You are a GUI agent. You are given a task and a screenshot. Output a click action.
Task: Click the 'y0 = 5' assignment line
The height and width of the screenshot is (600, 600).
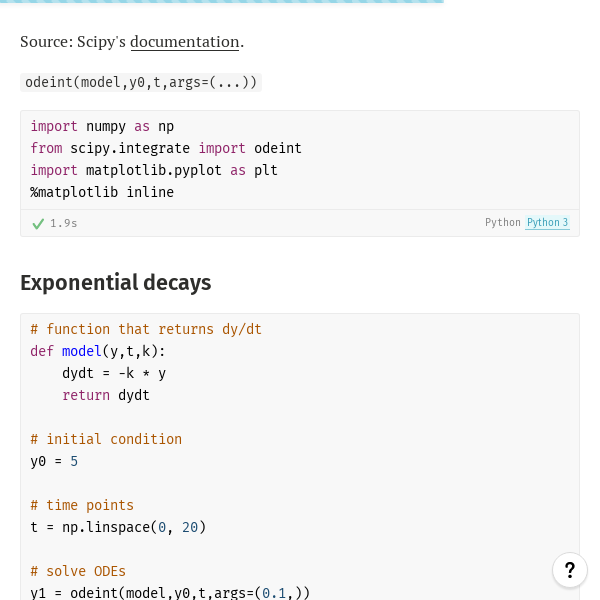tap(54, 461)
